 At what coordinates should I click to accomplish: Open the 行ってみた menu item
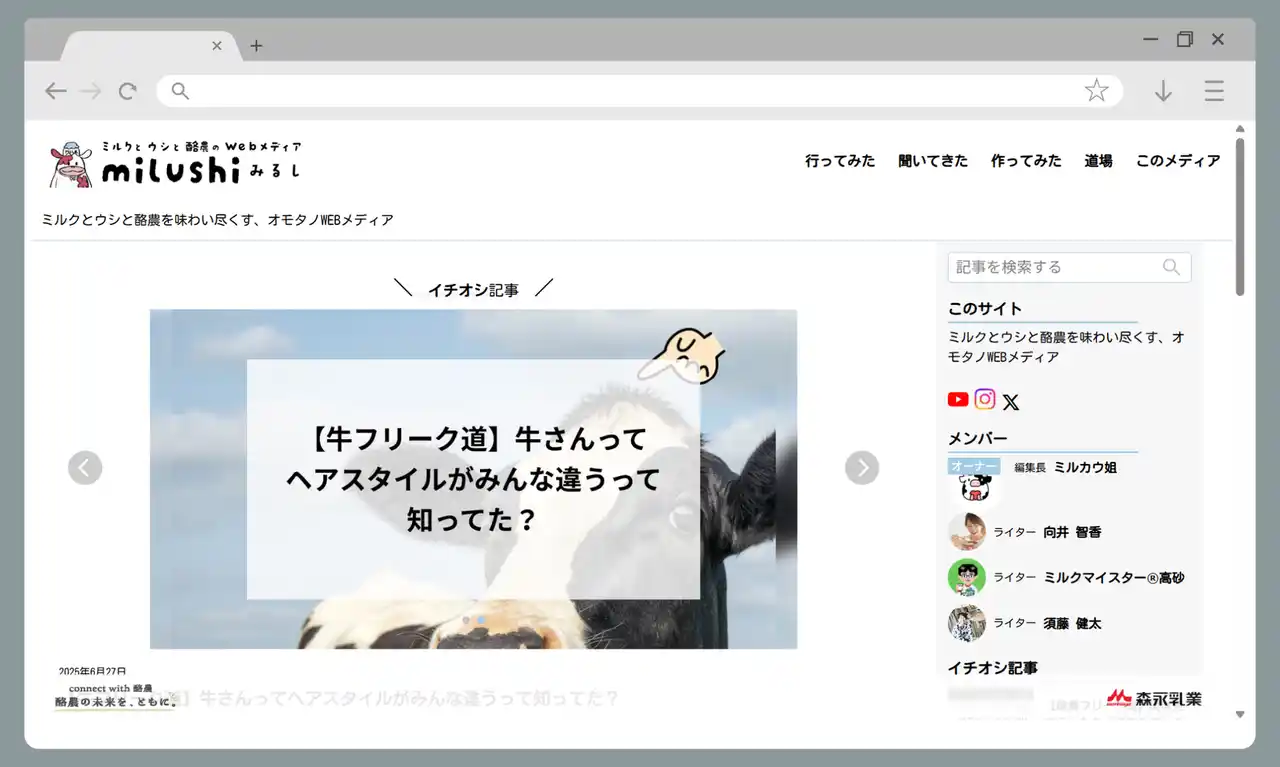point(840,161)
